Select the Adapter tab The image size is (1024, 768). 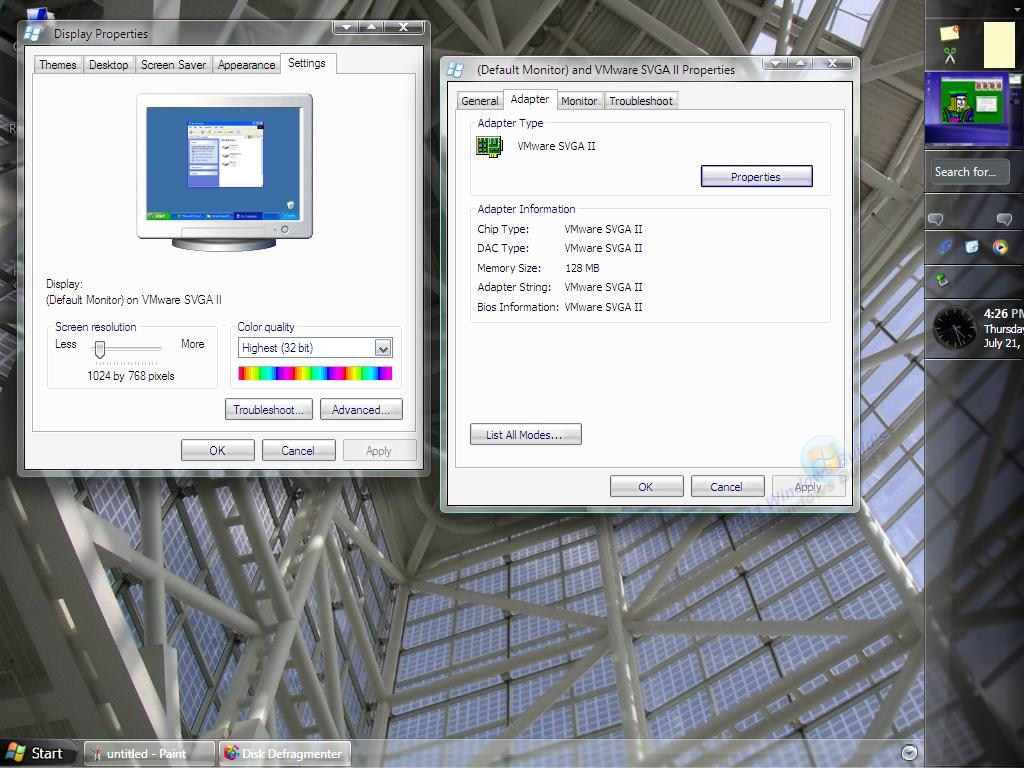(x=530, y=99)
